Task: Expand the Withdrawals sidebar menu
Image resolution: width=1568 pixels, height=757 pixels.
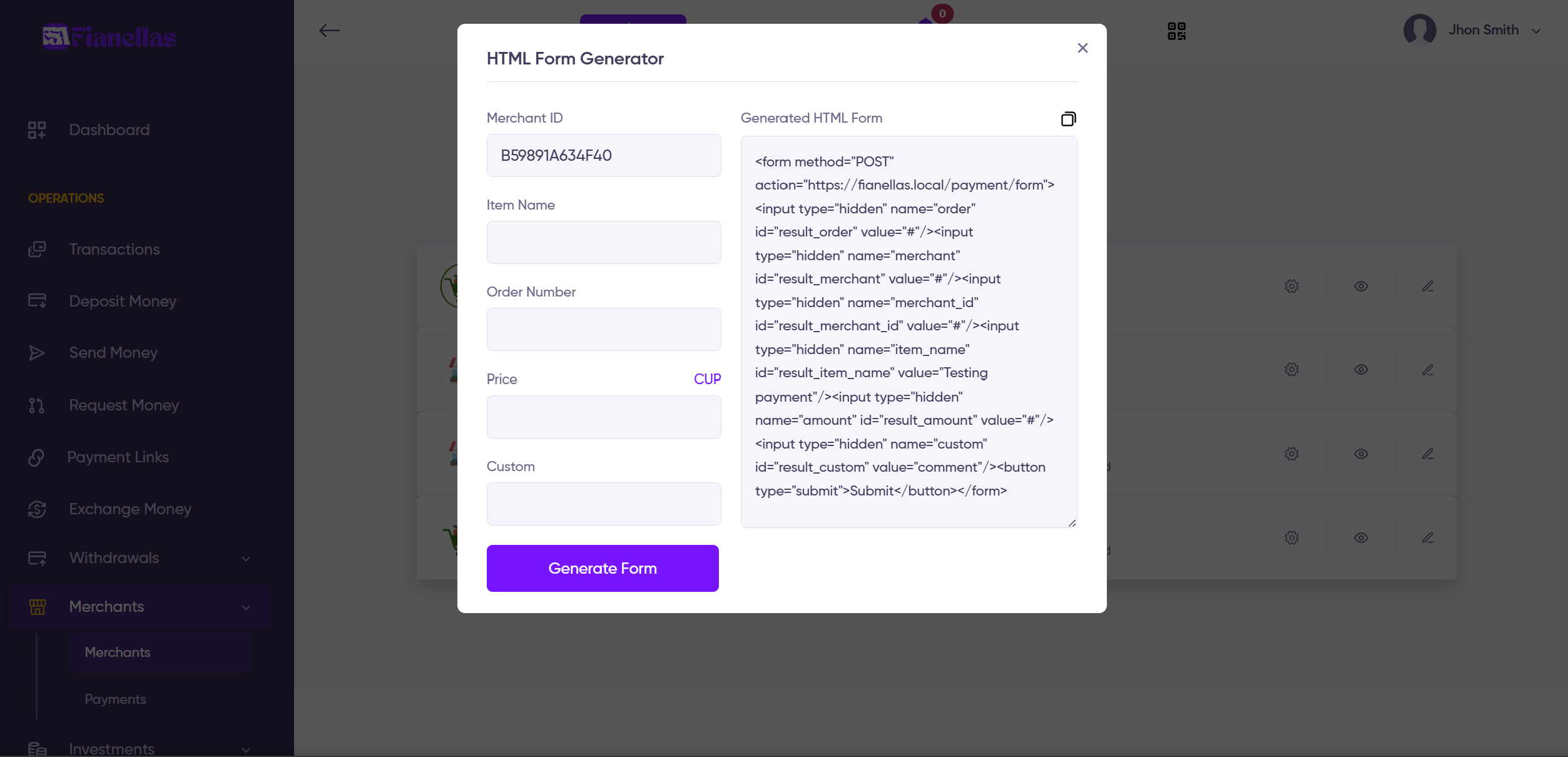Action: (x=140, y=558)
